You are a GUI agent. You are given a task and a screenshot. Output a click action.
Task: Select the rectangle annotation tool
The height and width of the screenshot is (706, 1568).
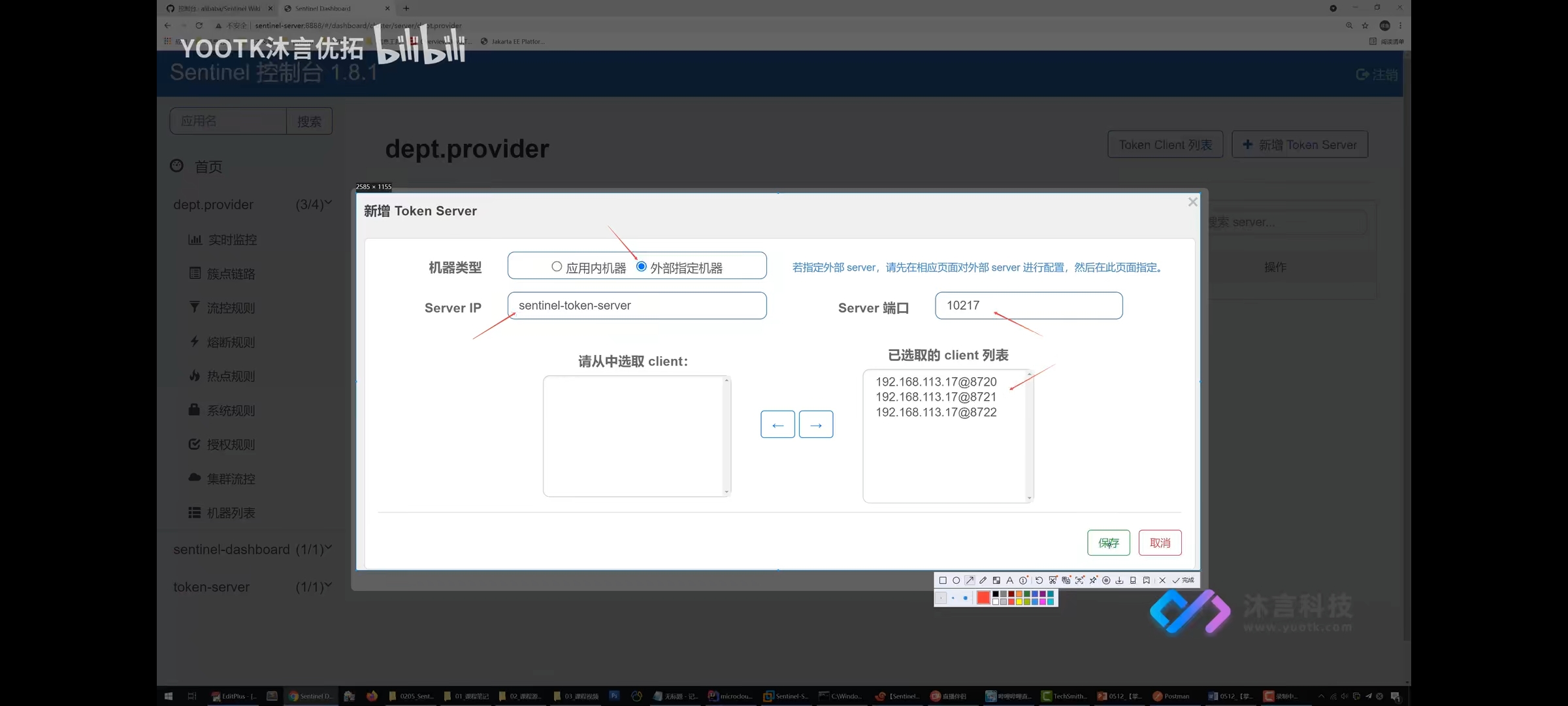[x=943, y=580]
